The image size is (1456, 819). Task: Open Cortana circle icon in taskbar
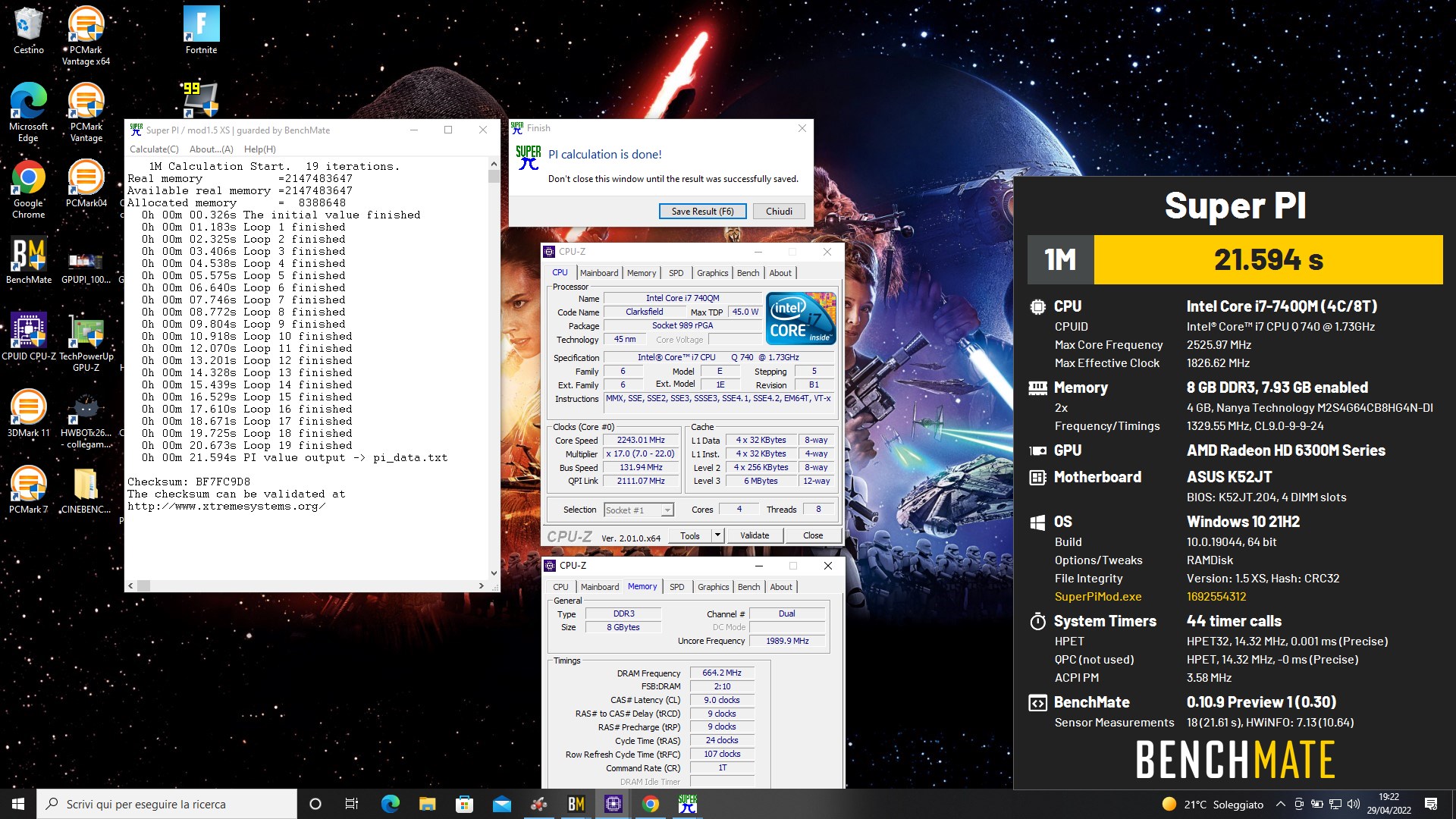[x=315, y=804]
